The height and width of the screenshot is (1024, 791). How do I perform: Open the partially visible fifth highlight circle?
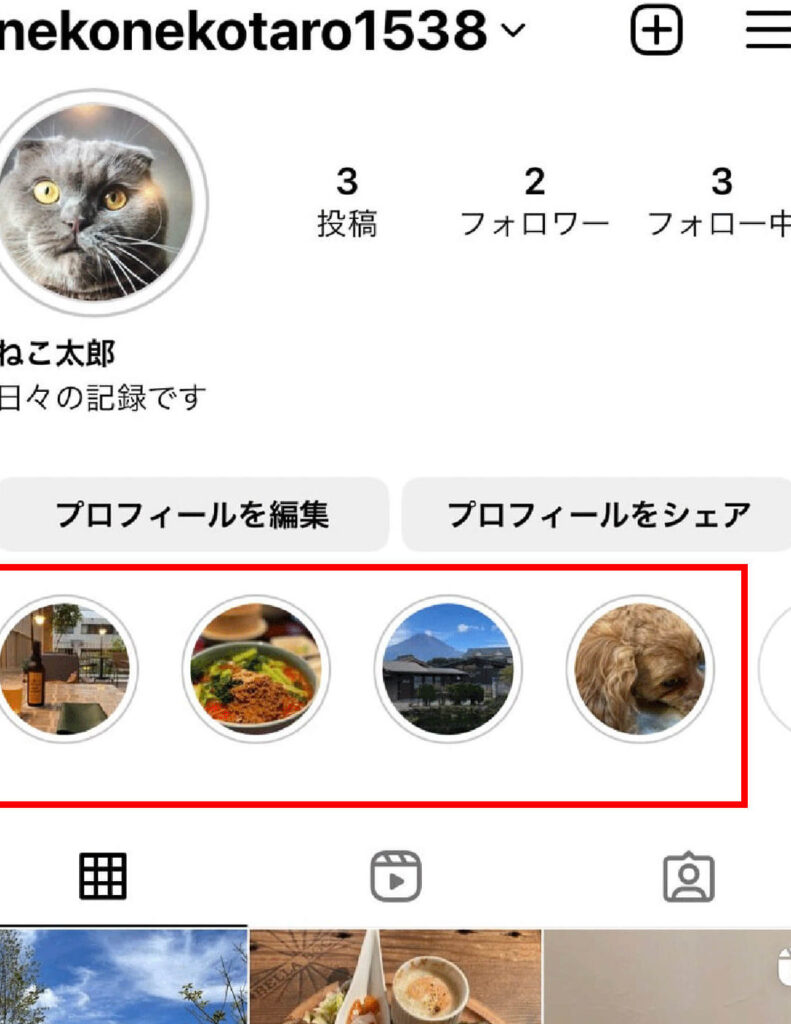tap(775, 669)
